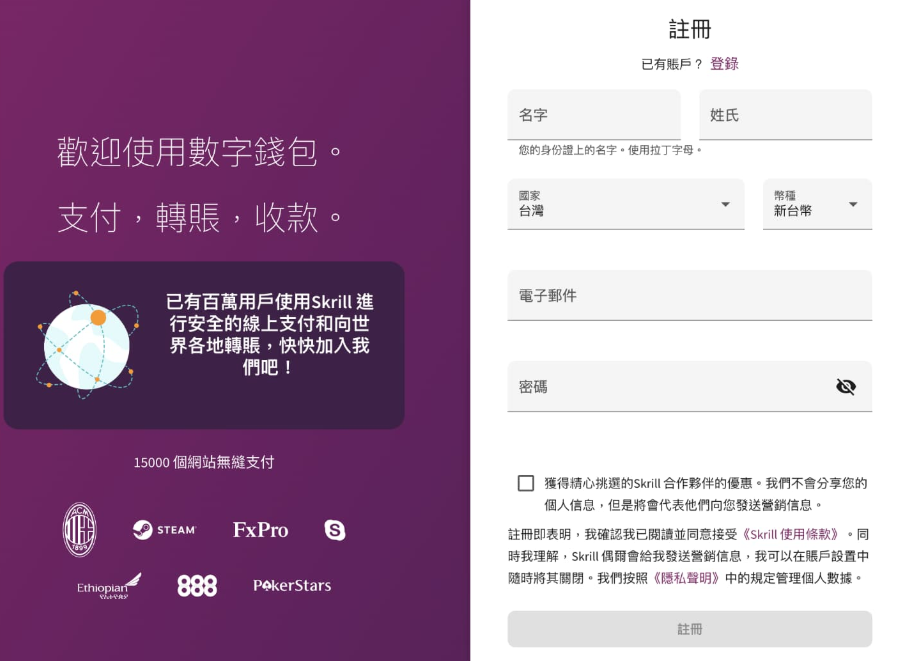Click the PokerStars logo
Image resolution: width=899 pixels, height=661 pixels.
[292, 586]
